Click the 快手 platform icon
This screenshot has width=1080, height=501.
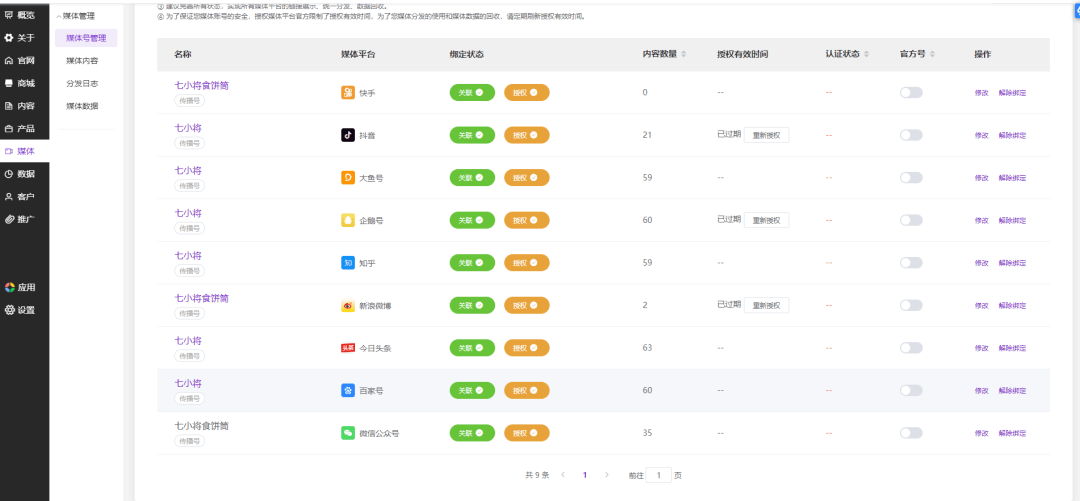348,92
